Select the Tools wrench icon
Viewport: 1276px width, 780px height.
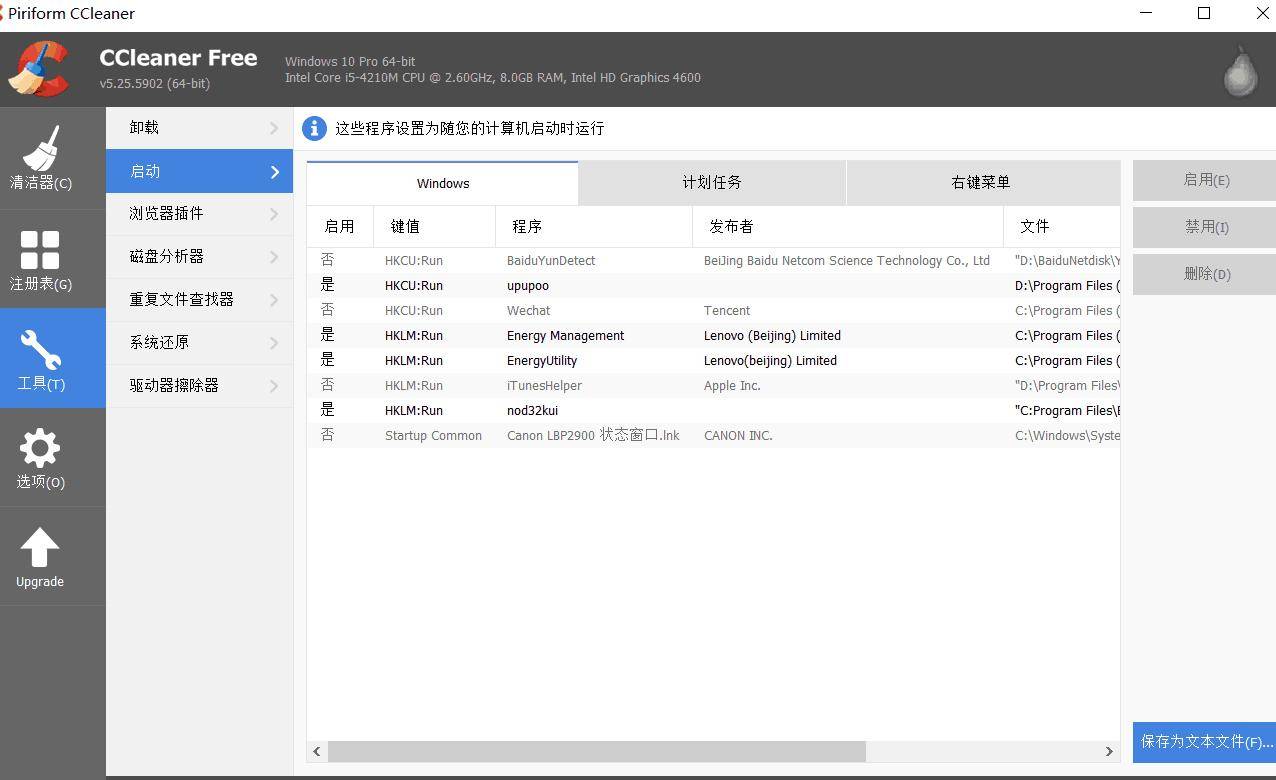point(41,350)
